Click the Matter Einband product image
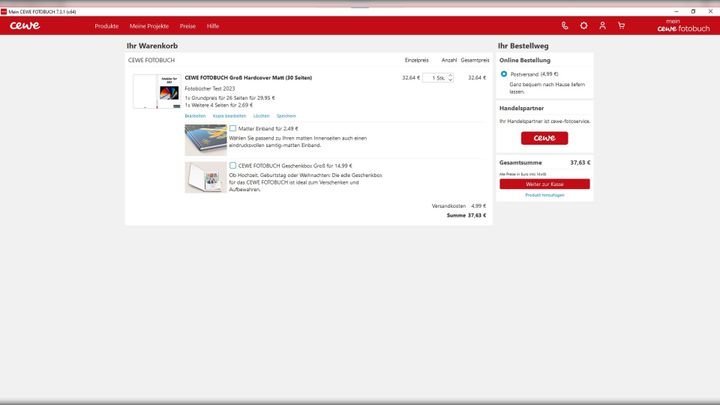The height and width of the screenshot is (405, 720). point(206,140)
